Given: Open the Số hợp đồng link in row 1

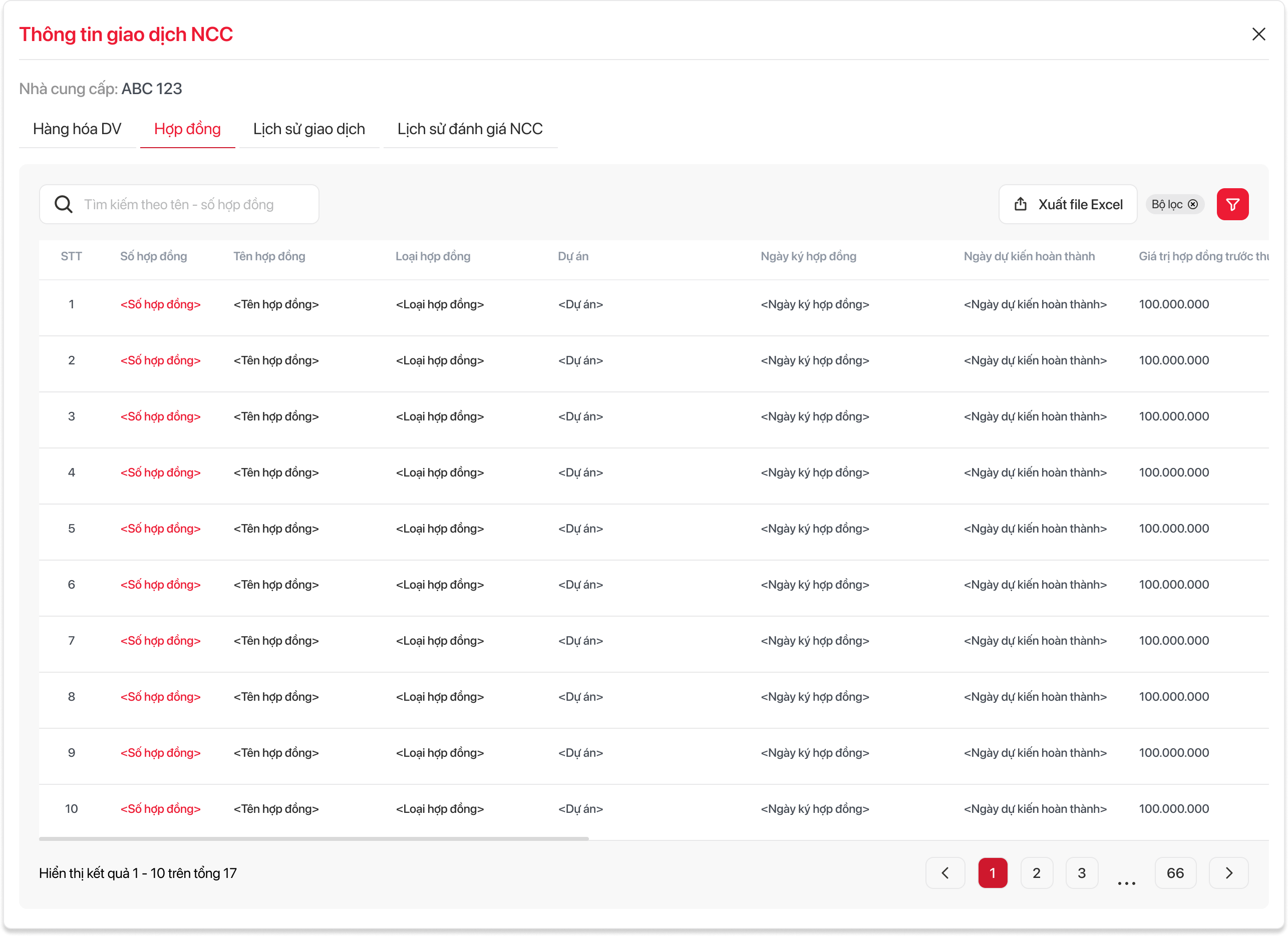Looking at the screenshot, I should point(160,305).
